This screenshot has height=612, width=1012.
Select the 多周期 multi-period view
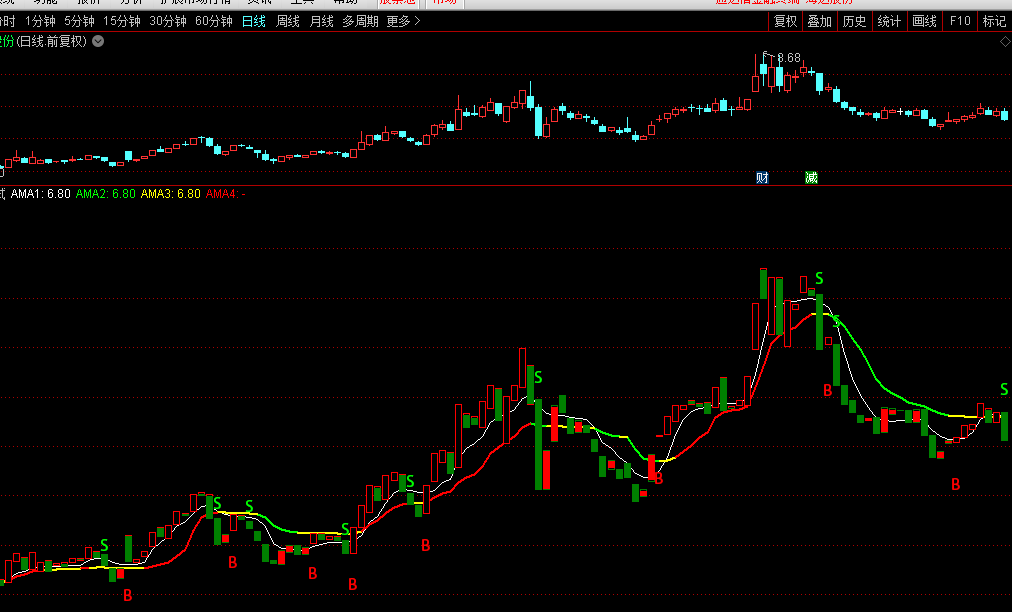pyautogui.click(x=360, y=21)
